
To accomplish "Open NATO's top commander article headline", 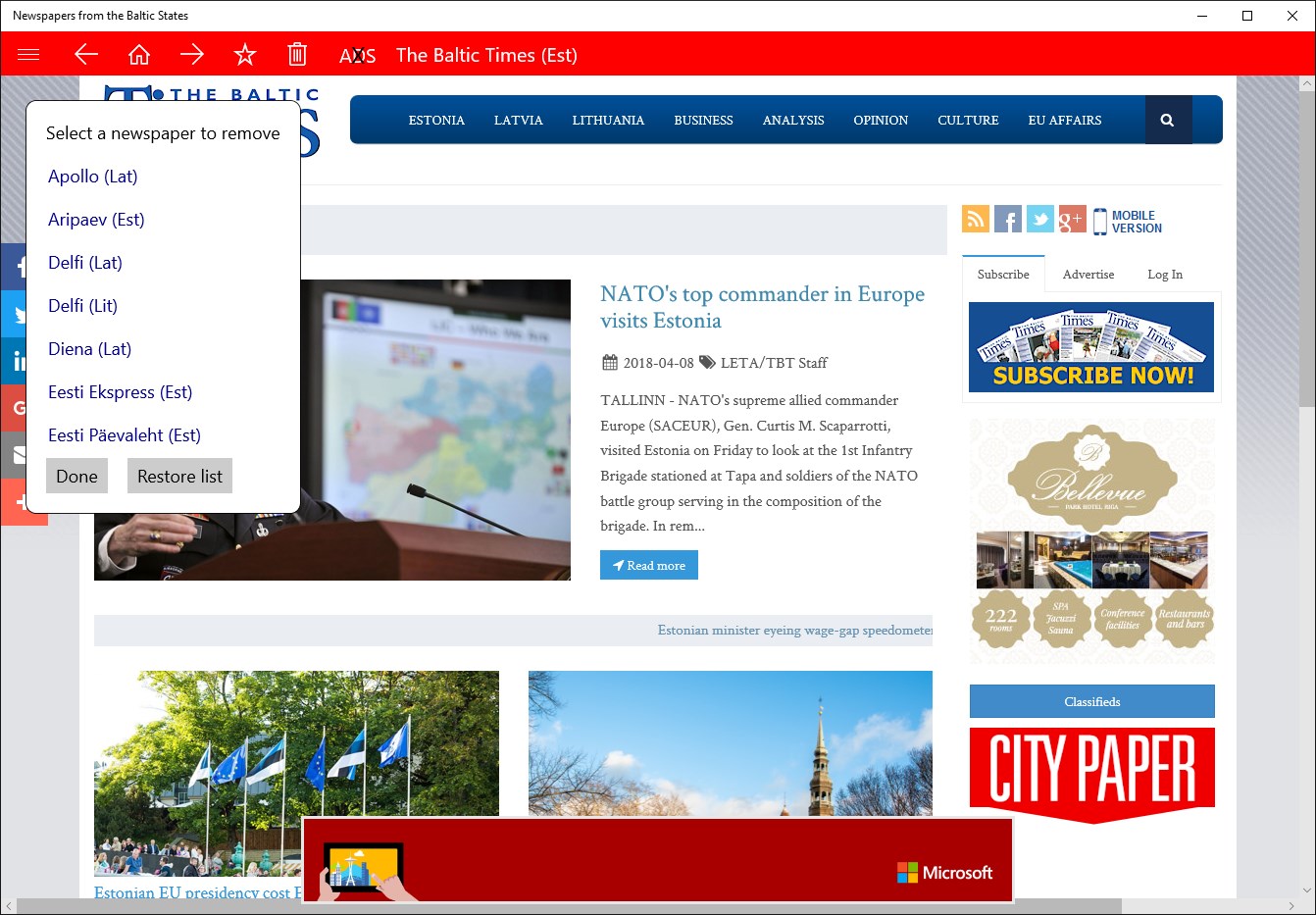I will click(762, 307).
